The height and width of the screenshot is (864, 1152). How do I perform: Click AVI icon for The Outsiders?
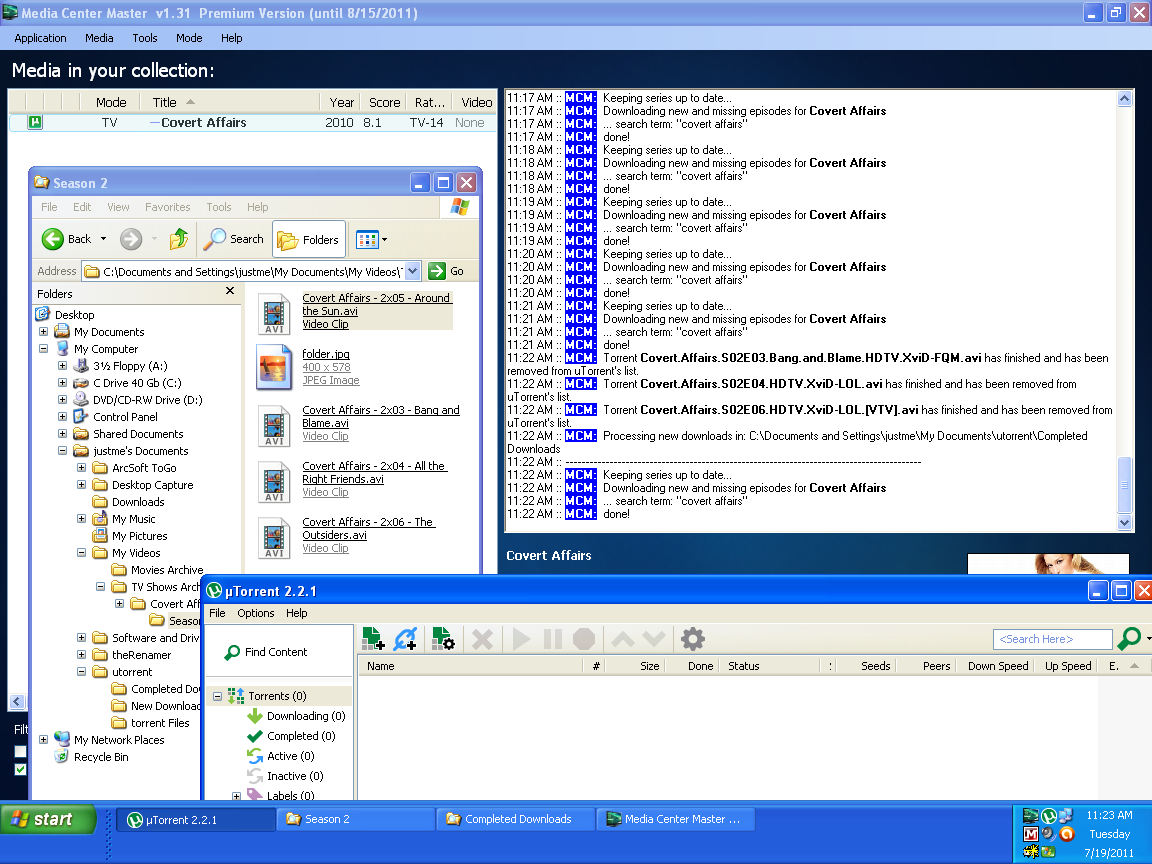(x=274, y=538)
